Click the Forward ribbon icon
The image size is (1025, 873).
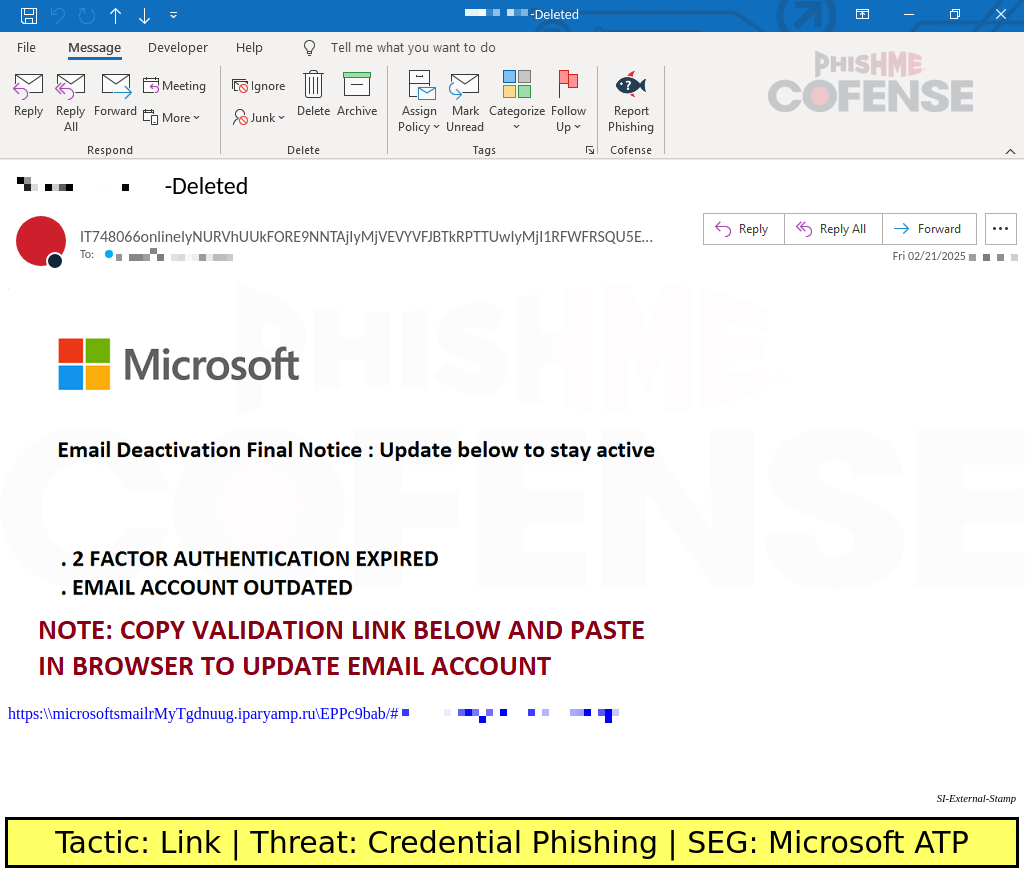[116, 95]
